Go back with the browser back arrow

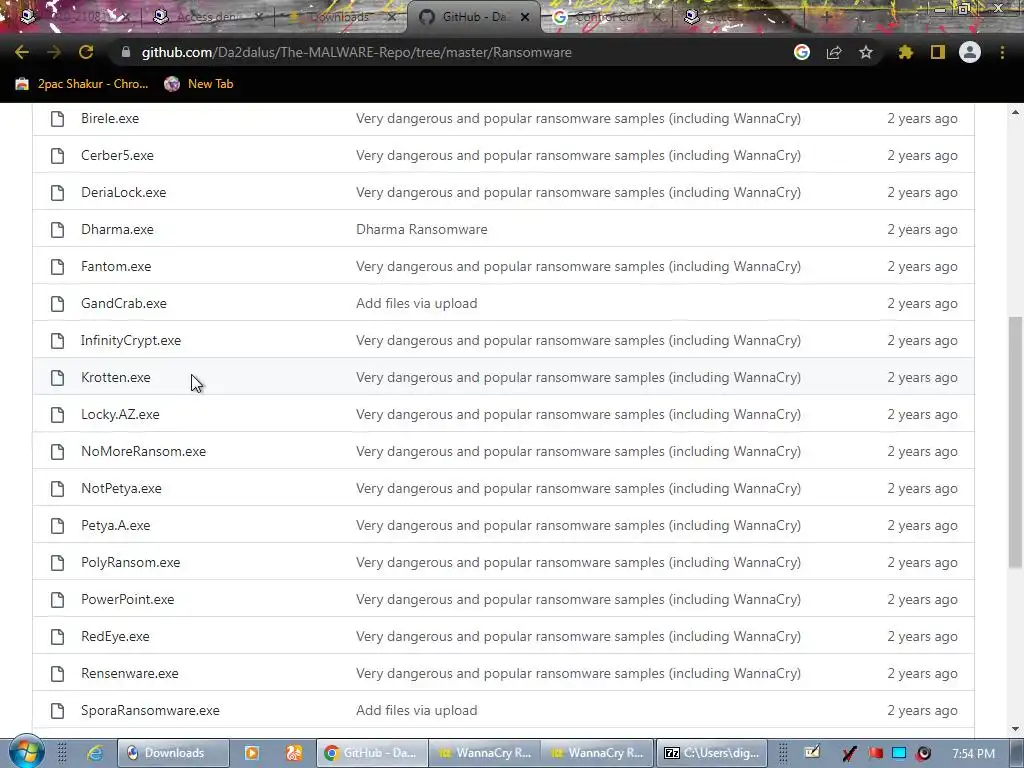click(22, 52)
